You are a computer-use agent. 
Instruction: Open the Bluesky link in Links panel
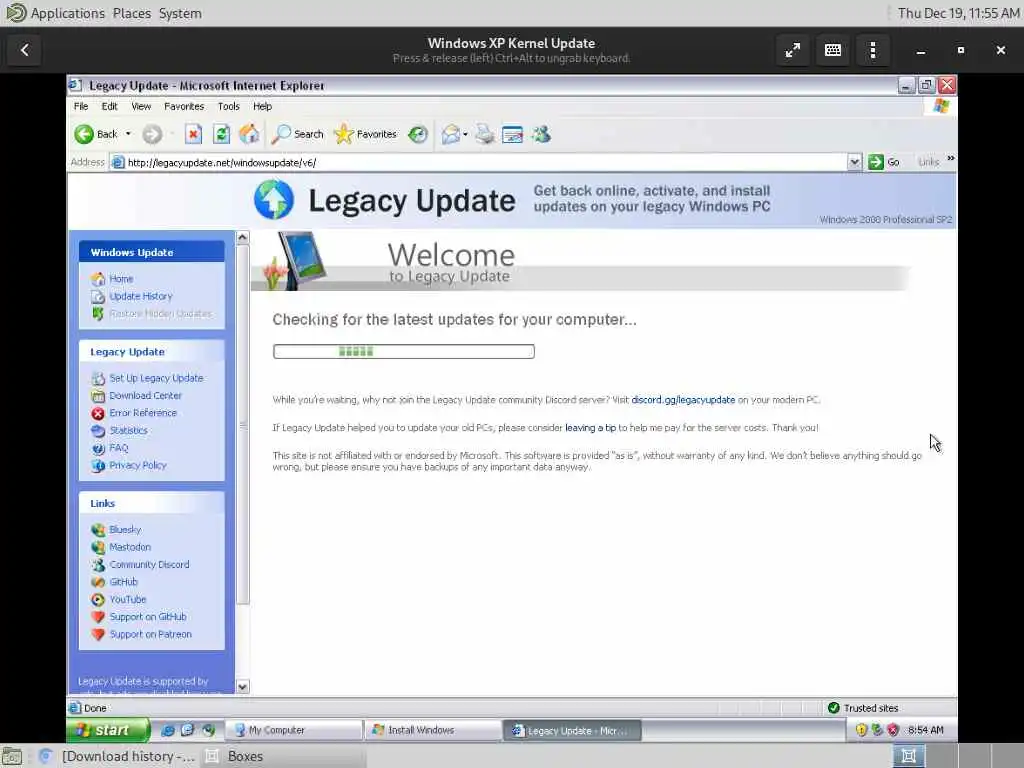point(125,530)
